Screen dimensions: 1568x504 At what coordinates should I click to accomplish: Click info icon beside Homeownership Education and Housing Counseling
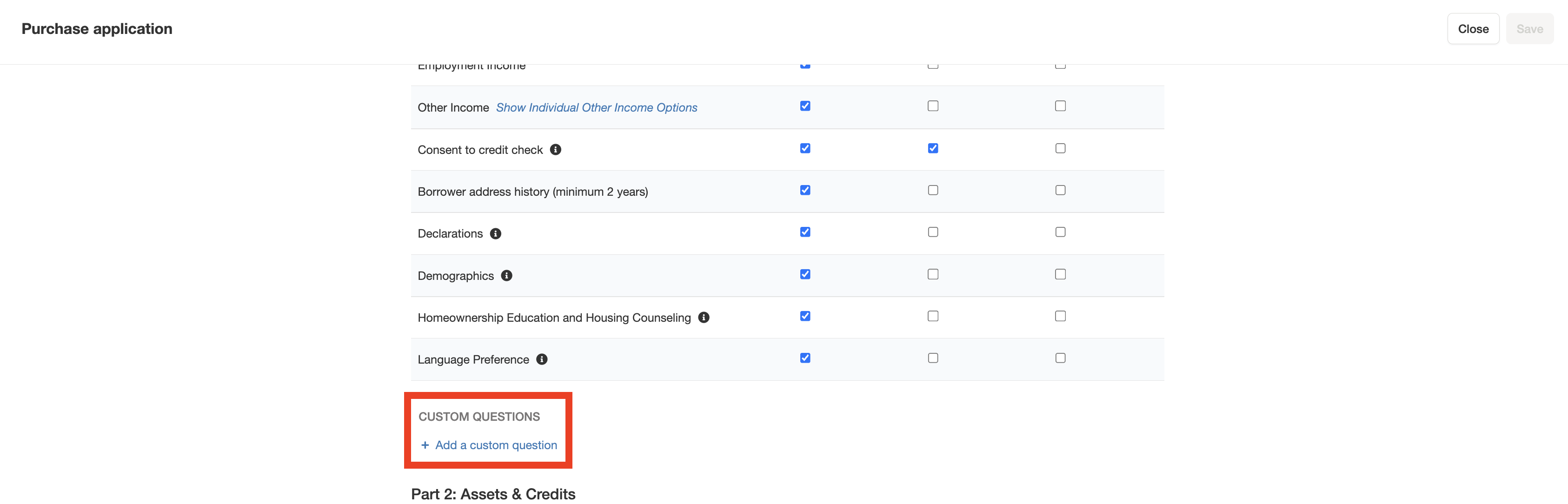point(704,318)
